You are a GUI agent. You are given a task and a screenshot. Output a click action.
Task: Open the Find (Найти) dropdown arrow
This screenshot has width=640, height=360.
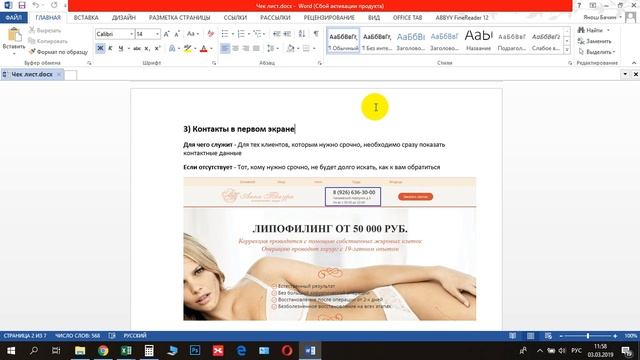point(608,30)
